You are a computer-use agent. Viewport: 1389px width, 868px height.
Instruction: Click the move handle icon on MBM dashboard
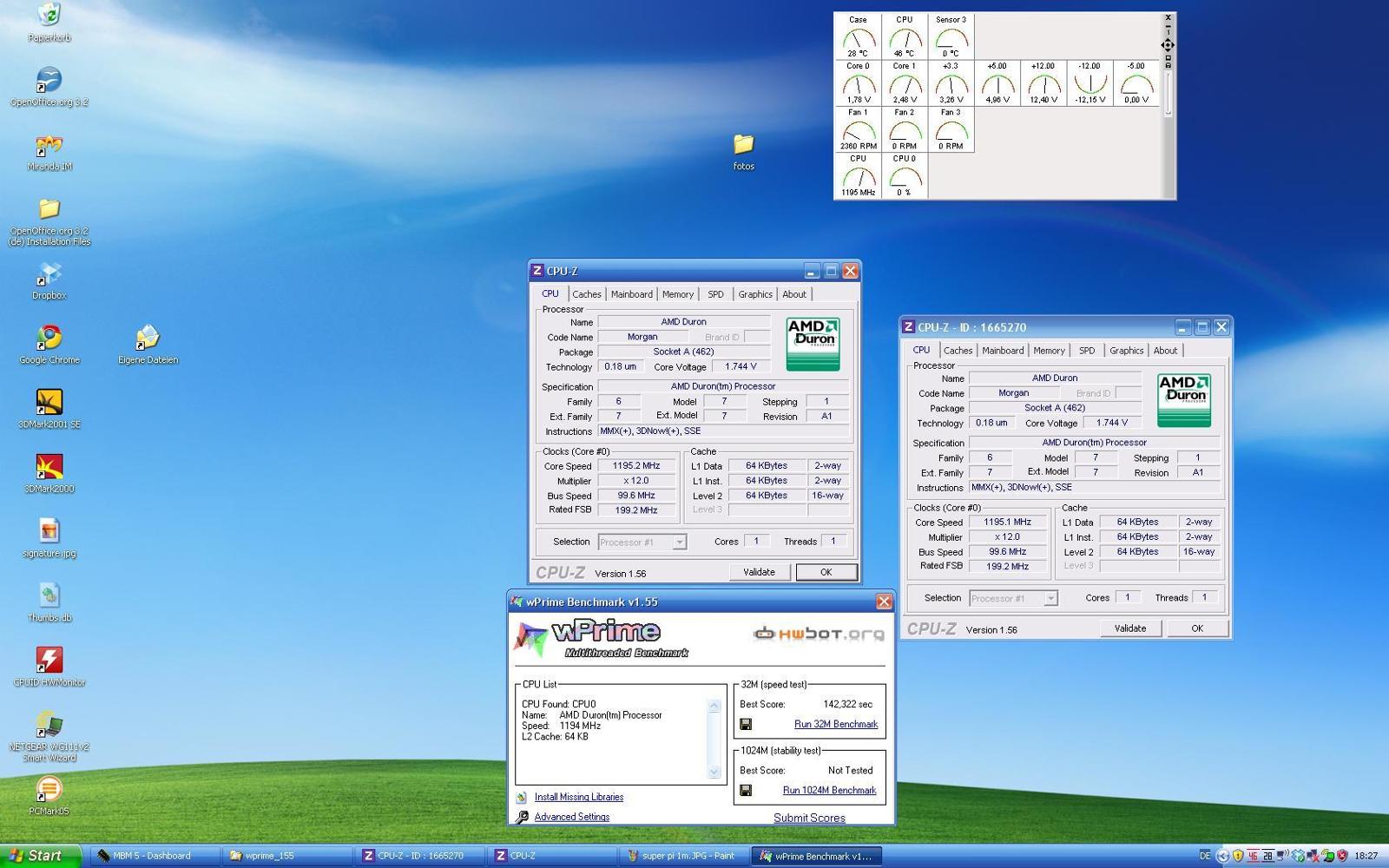(1168, 44)
